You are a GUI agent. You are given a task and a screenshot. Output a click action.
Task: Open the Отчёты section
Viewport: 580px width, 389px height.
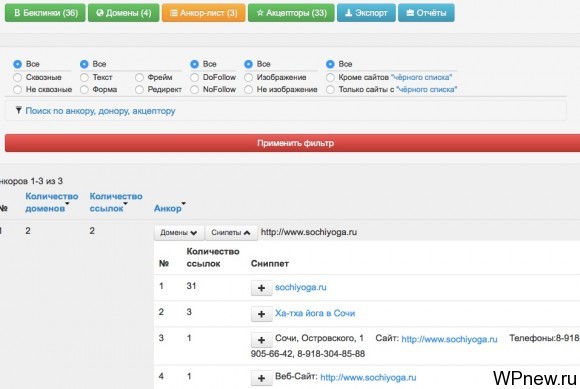(x=426, y=13)
